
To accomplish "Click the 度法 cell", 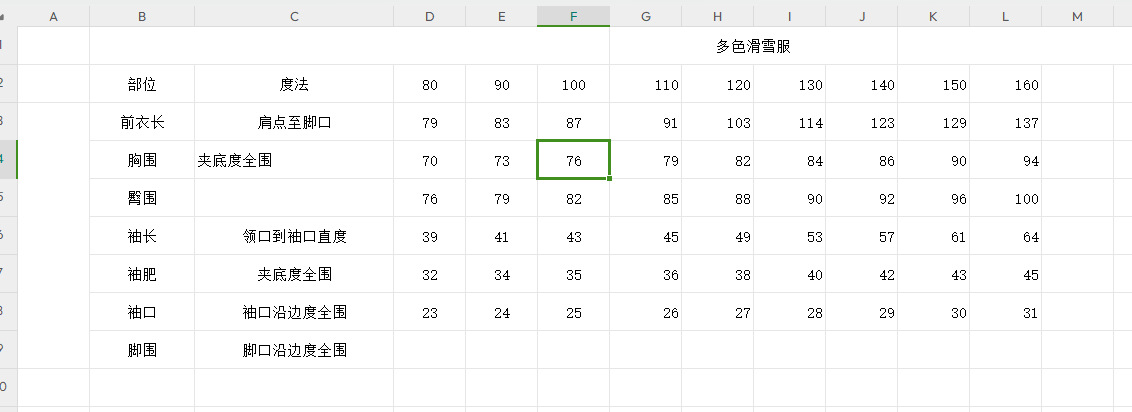I will point(294,85).
